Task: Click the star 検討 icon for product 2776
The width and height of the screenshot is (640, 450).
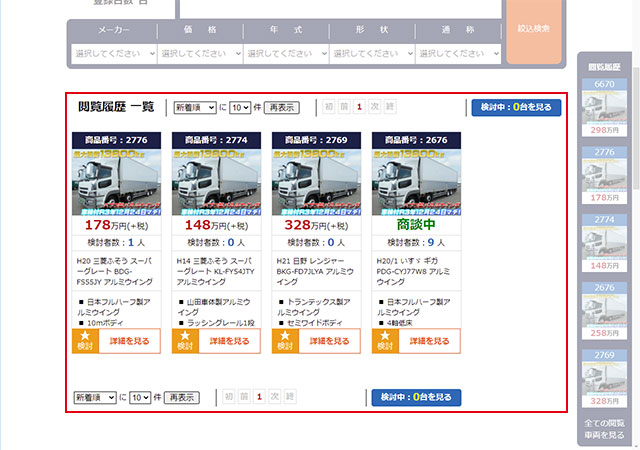Action: pos(85,341)
